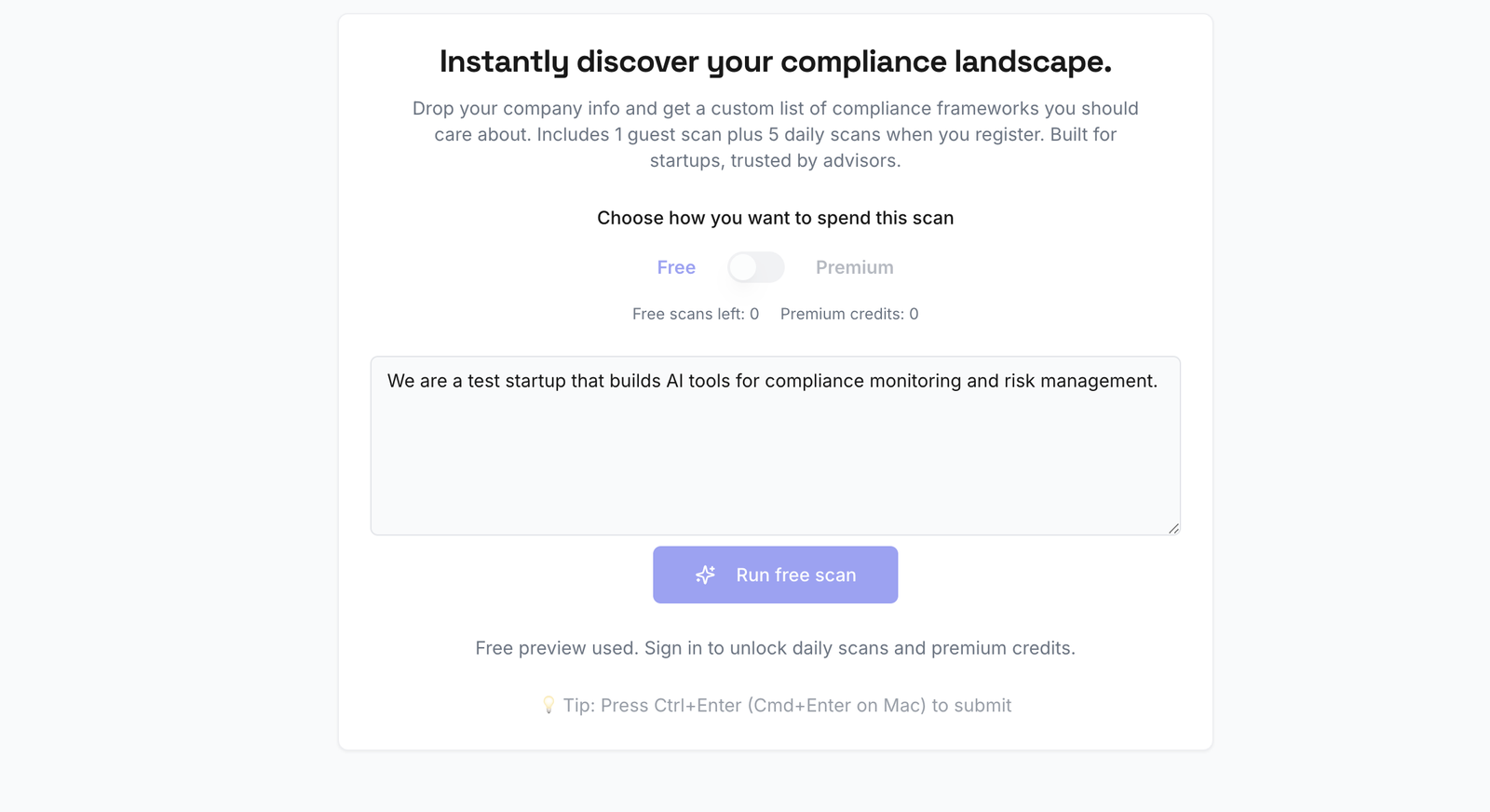Image resolution: width=1490 pixels, height=812 pixels.
Task: Select the startup description paragraph under the heading
Action: point(775,134)
